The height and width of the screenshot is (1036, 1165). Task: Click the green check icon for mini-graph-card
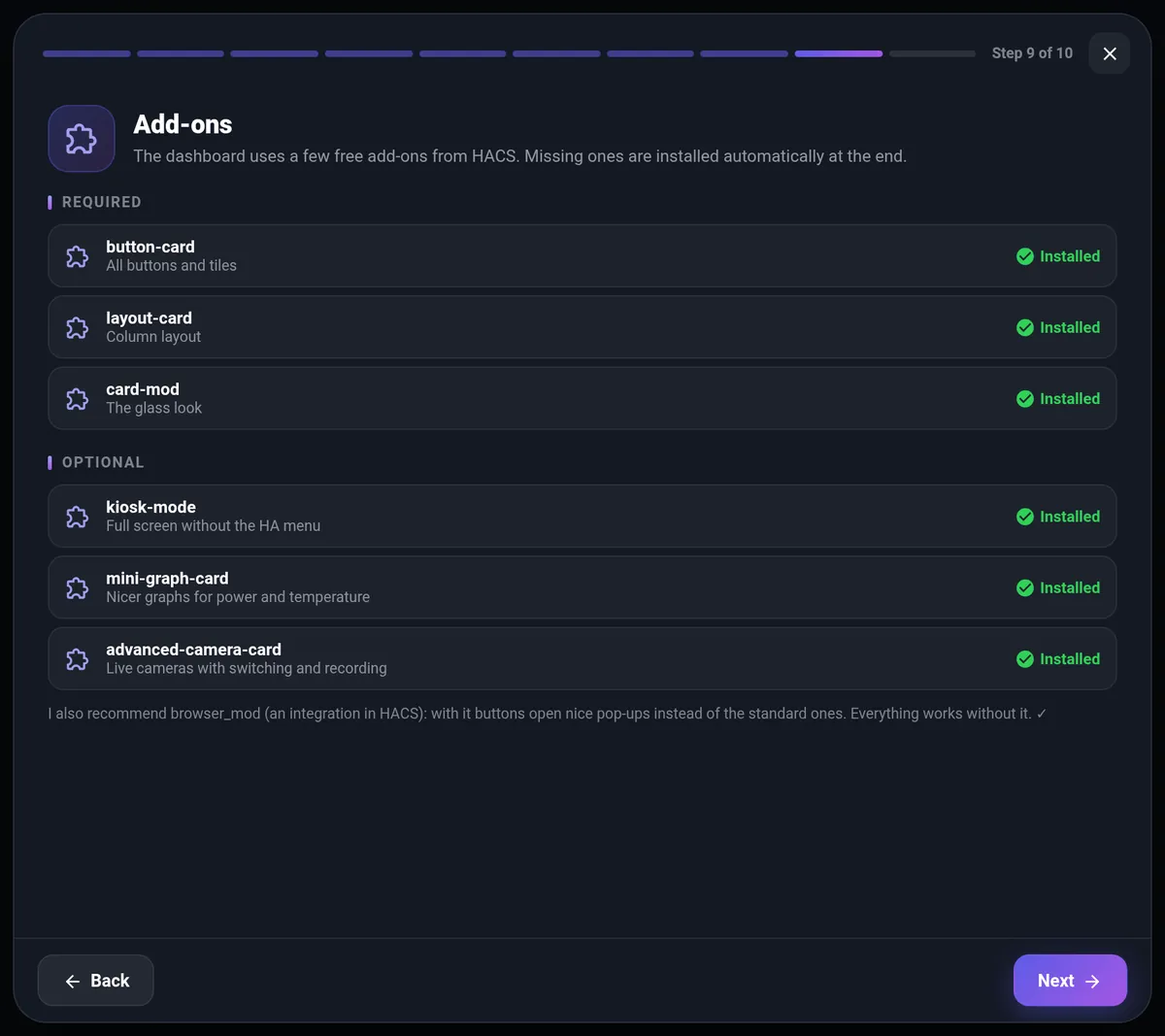[1025, 587]
